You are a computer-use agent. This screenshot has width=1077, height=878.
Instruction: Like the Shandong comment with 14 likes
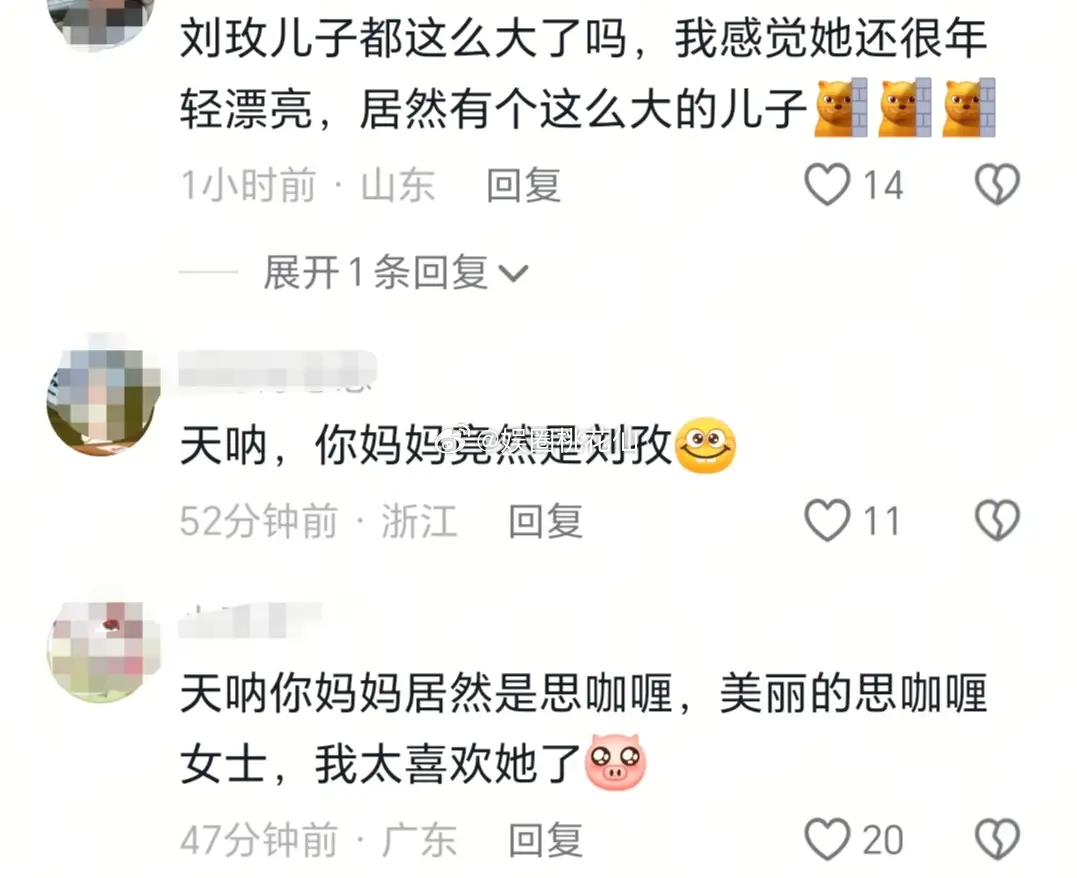pyautogui.click(x=827, y=185)
